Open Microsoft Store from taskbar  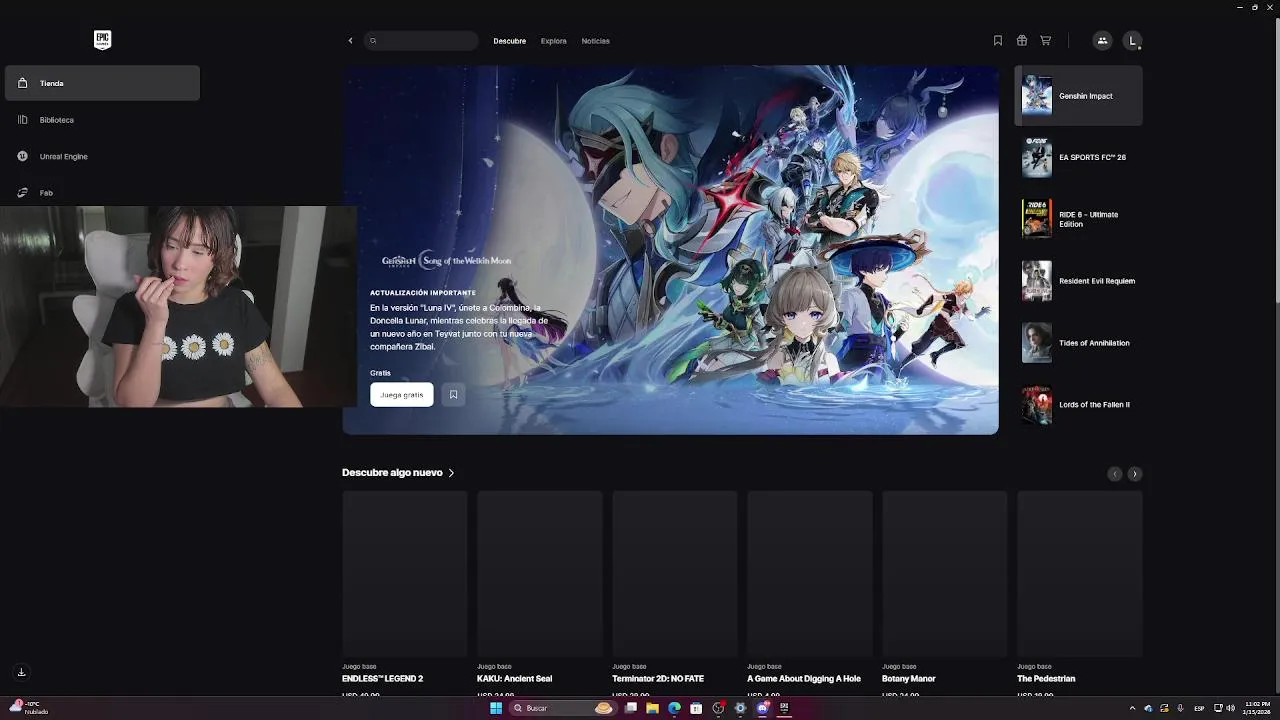[x=696, y=708]
